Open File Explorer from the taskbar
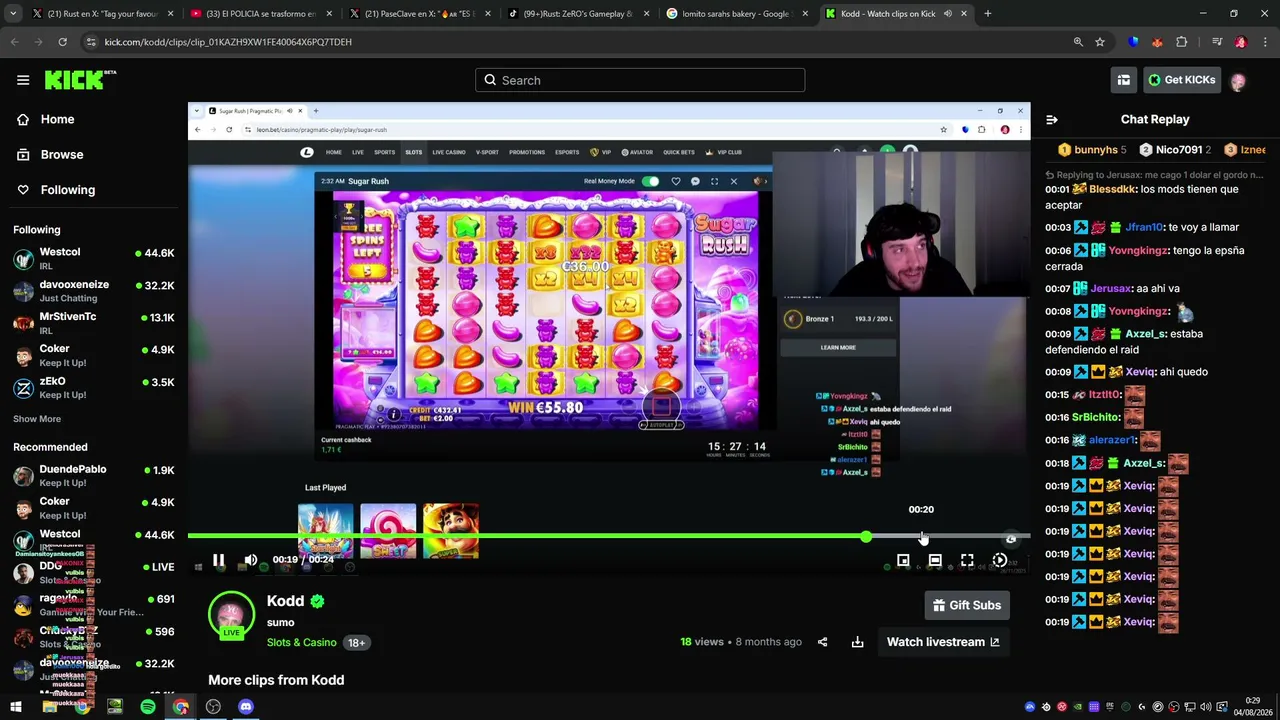This screenshot has height=720, width=1280. tap(49, 707)
